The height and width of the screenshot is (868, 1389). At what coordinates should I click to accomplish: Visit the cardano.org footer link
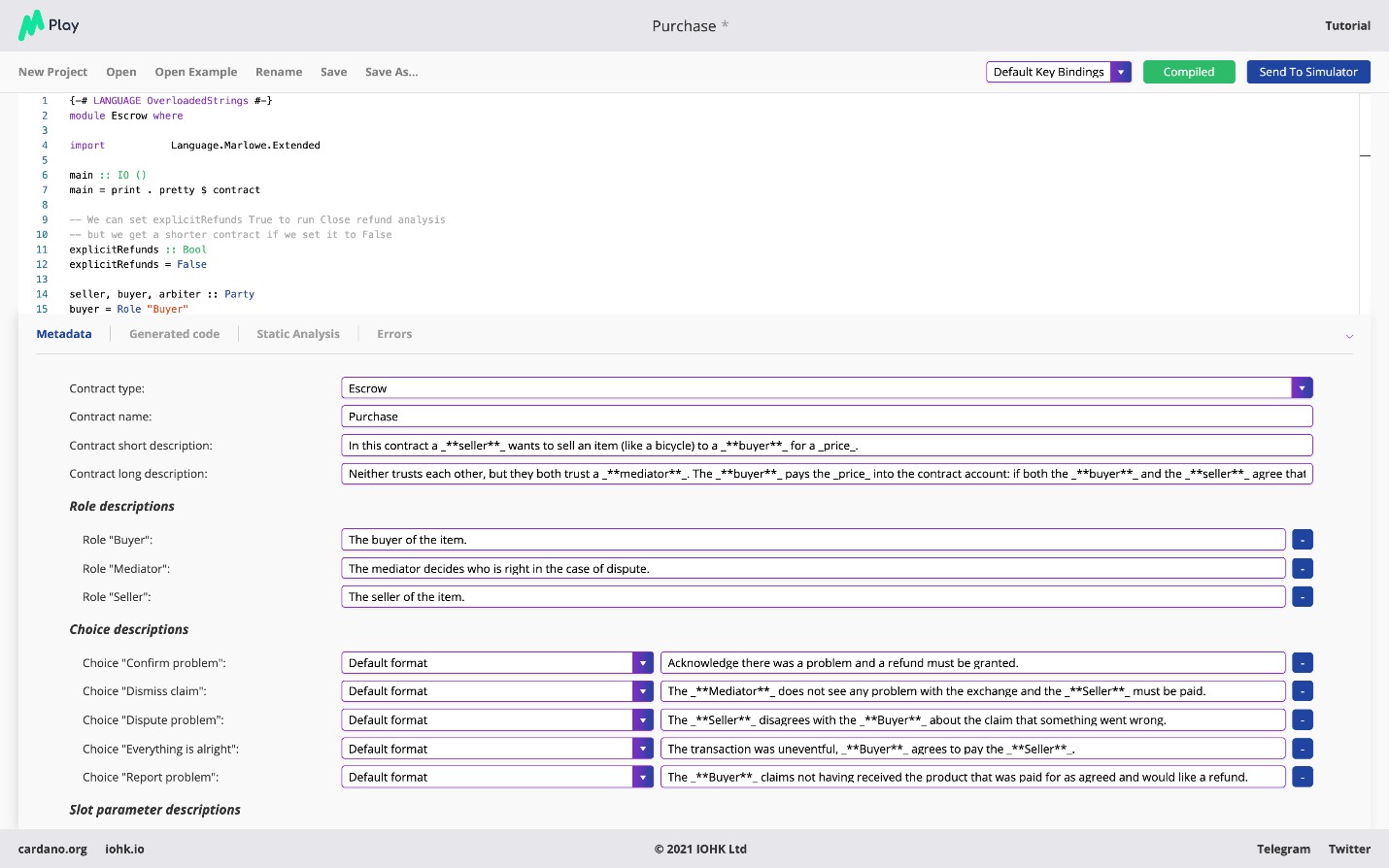(x=52, y=850)
